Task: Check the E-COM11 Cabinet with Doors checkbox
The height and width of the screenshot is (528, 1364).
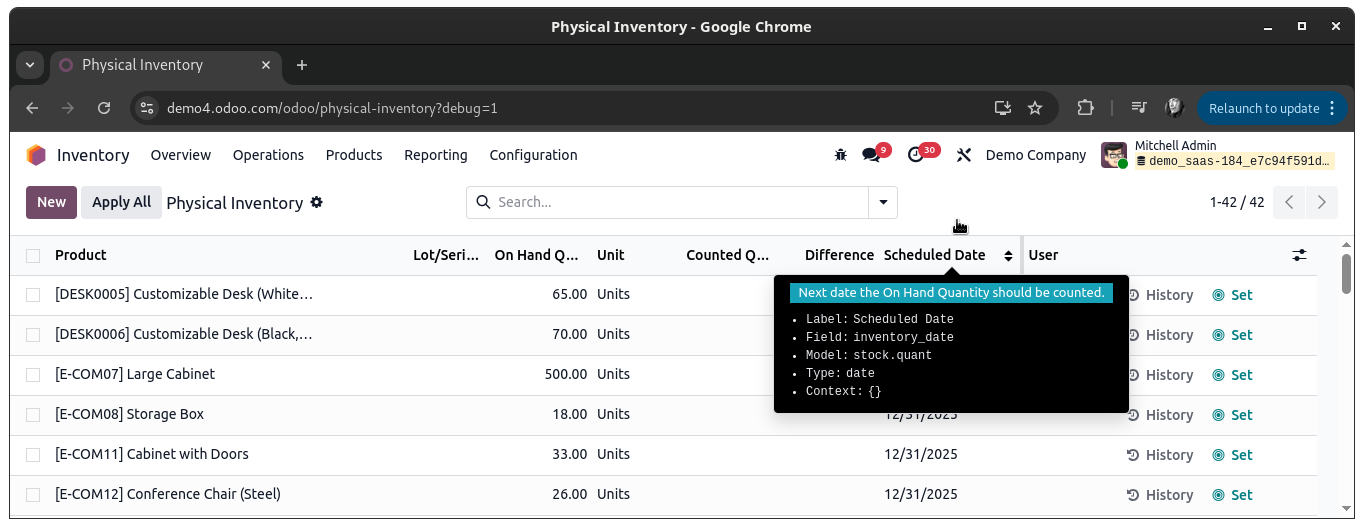Action: point(33,455)
